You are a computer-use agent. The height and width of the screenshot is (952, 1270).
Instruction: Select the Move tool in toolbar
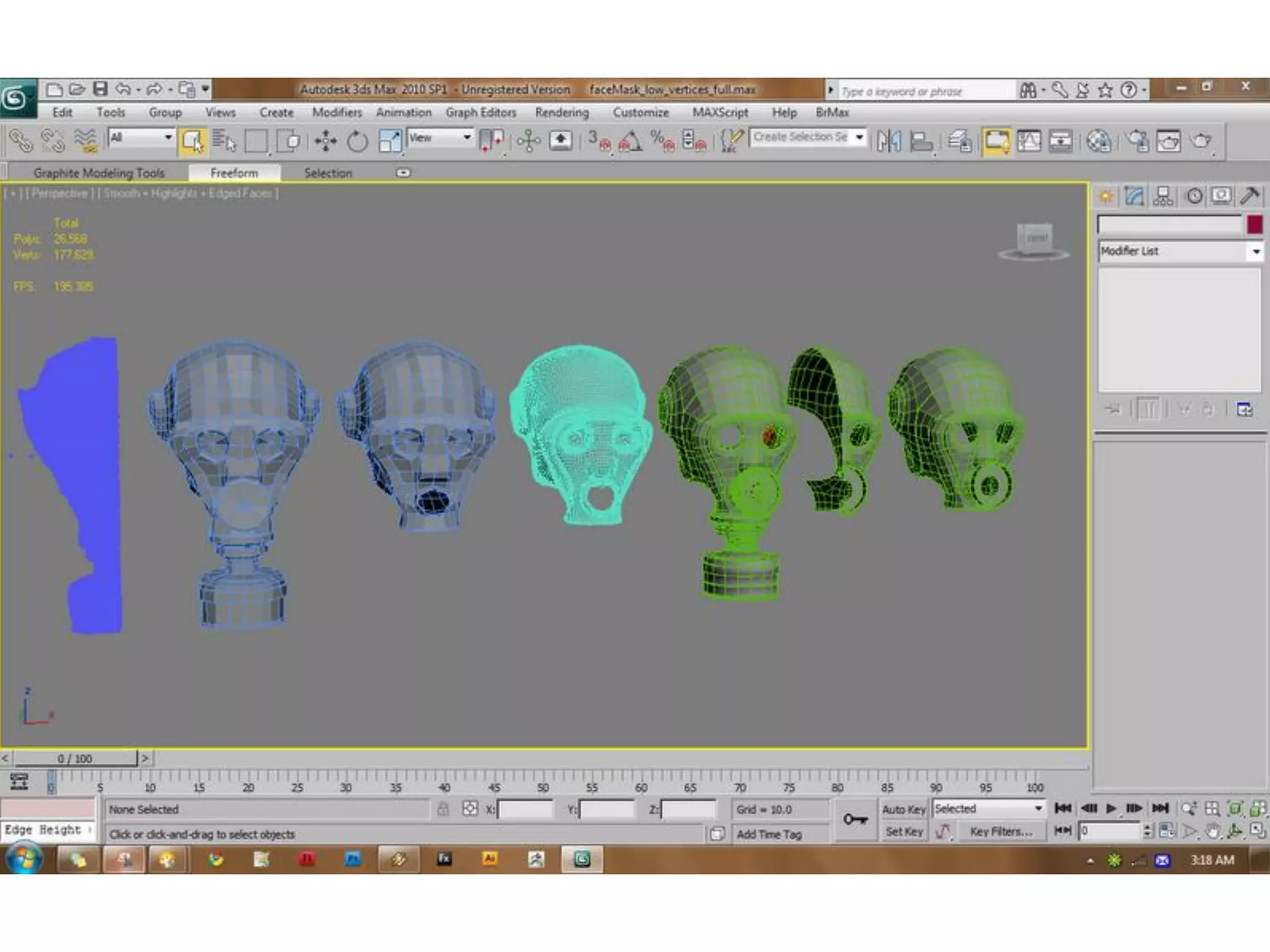tap(326, 141)
